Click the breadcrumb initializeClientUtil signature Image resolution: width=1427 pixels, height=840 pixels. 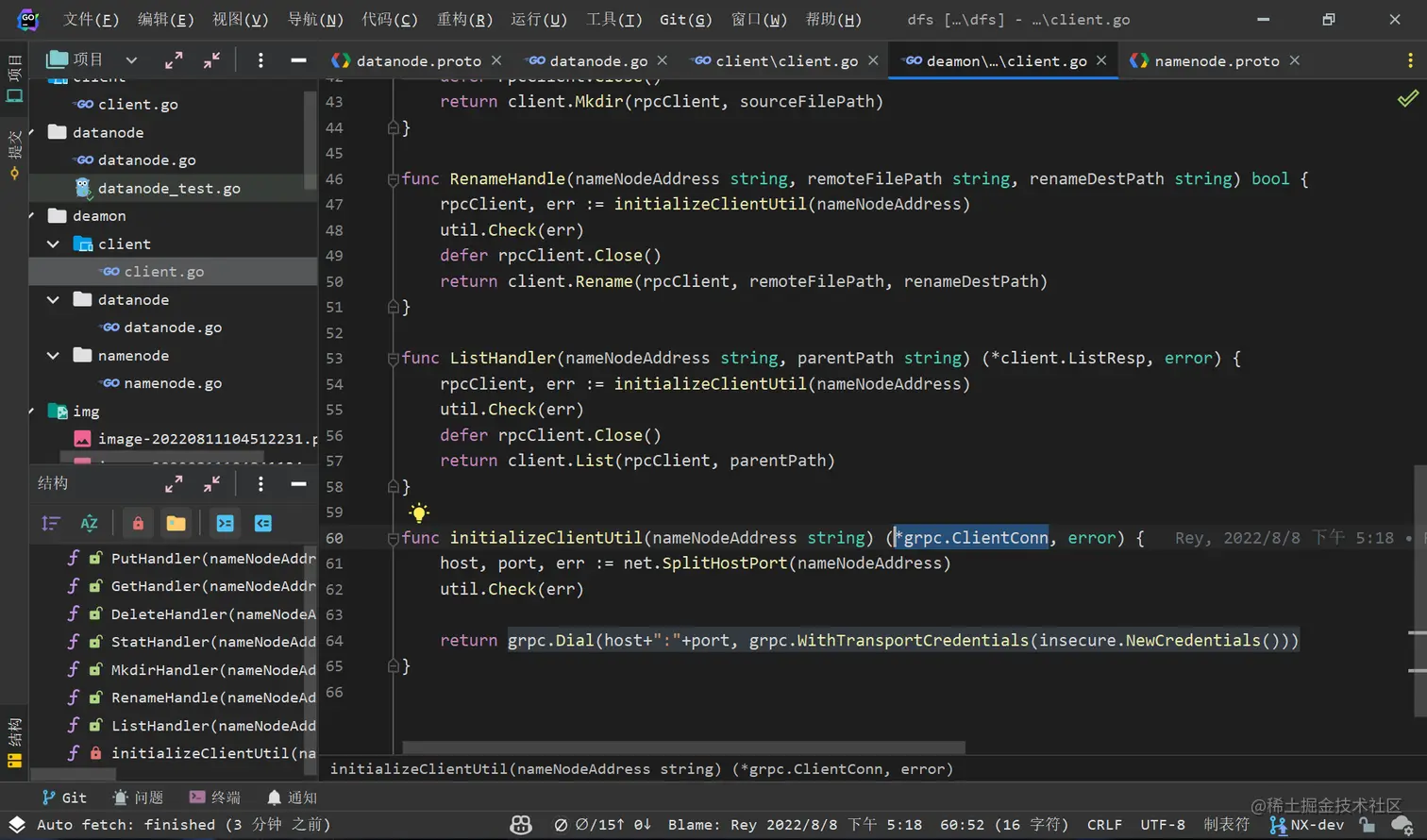point(642,769)
